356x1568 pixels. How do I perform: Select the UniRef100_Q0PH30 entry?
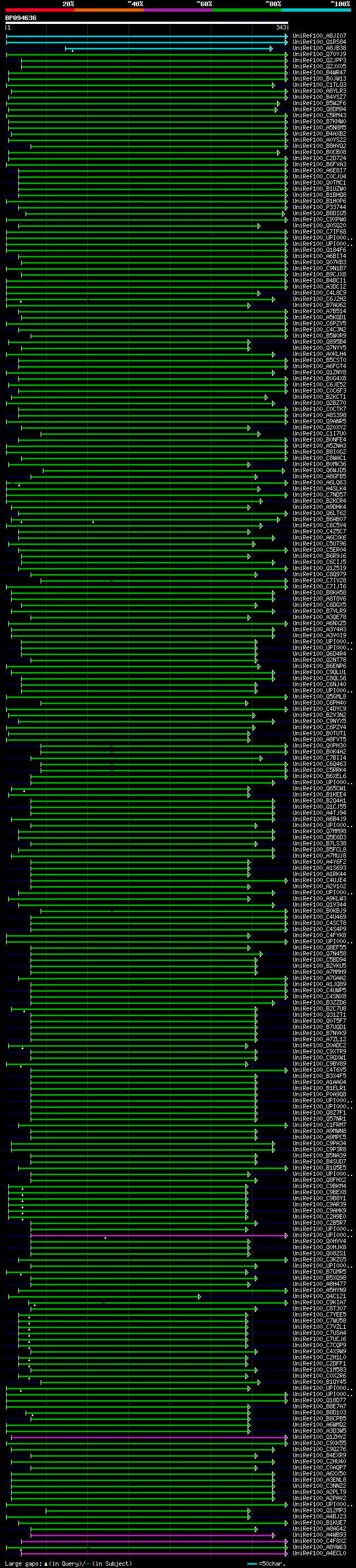click(319, 746)
